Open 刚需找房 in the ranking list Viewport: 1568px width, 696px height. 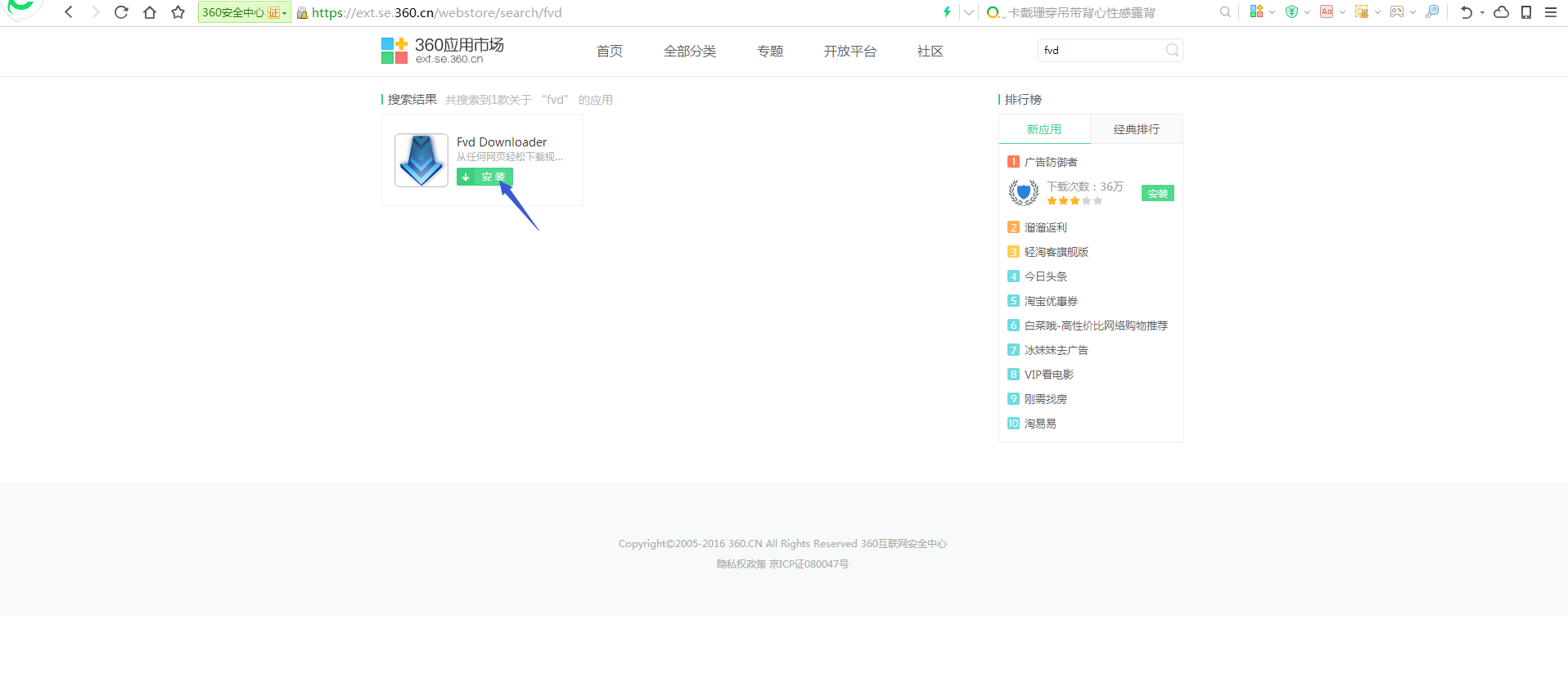(1046, 399)
